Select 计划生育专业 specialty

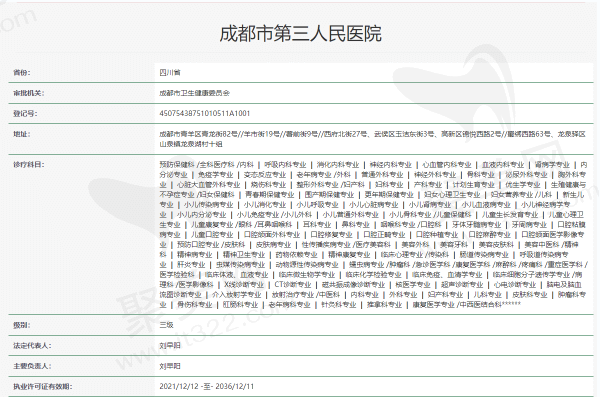473,185
